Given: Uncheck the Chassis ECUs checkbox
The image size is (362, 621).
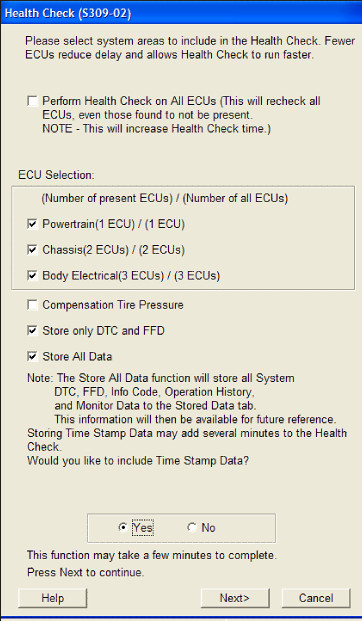Looking at the screenshot, I should 32,250.
